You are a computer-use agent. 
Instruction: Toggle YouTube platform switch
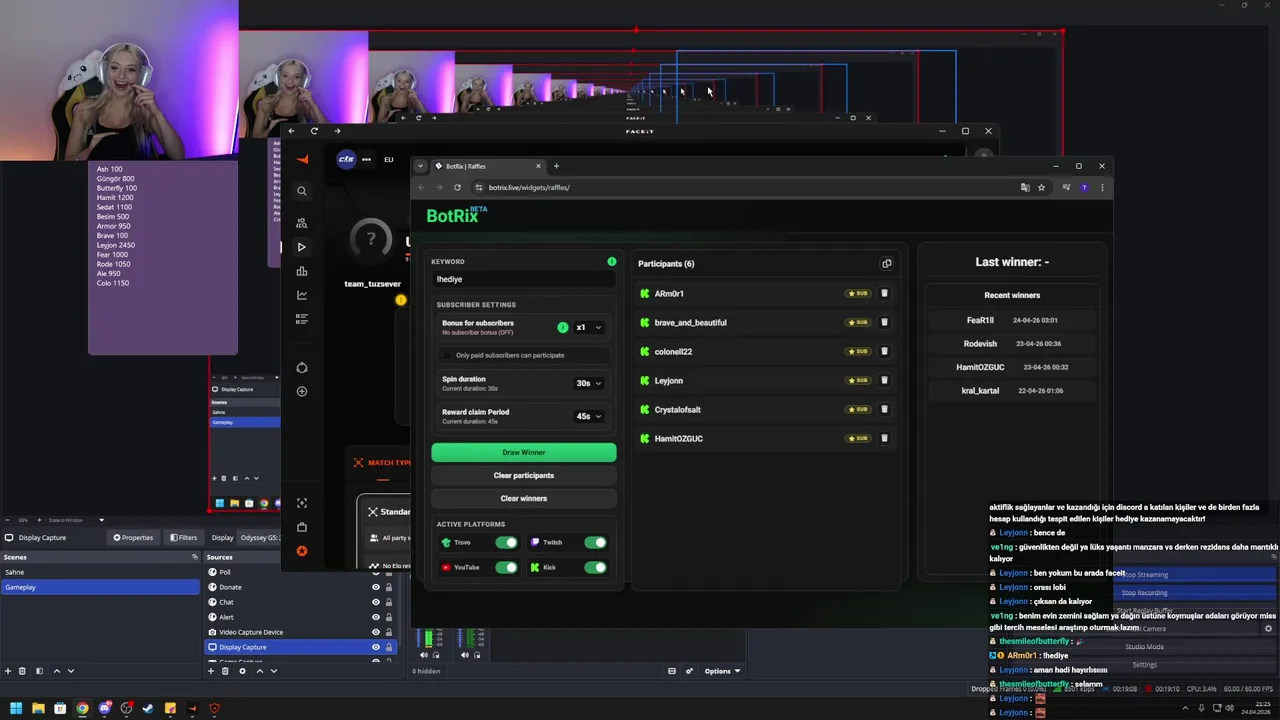point(507,567)
